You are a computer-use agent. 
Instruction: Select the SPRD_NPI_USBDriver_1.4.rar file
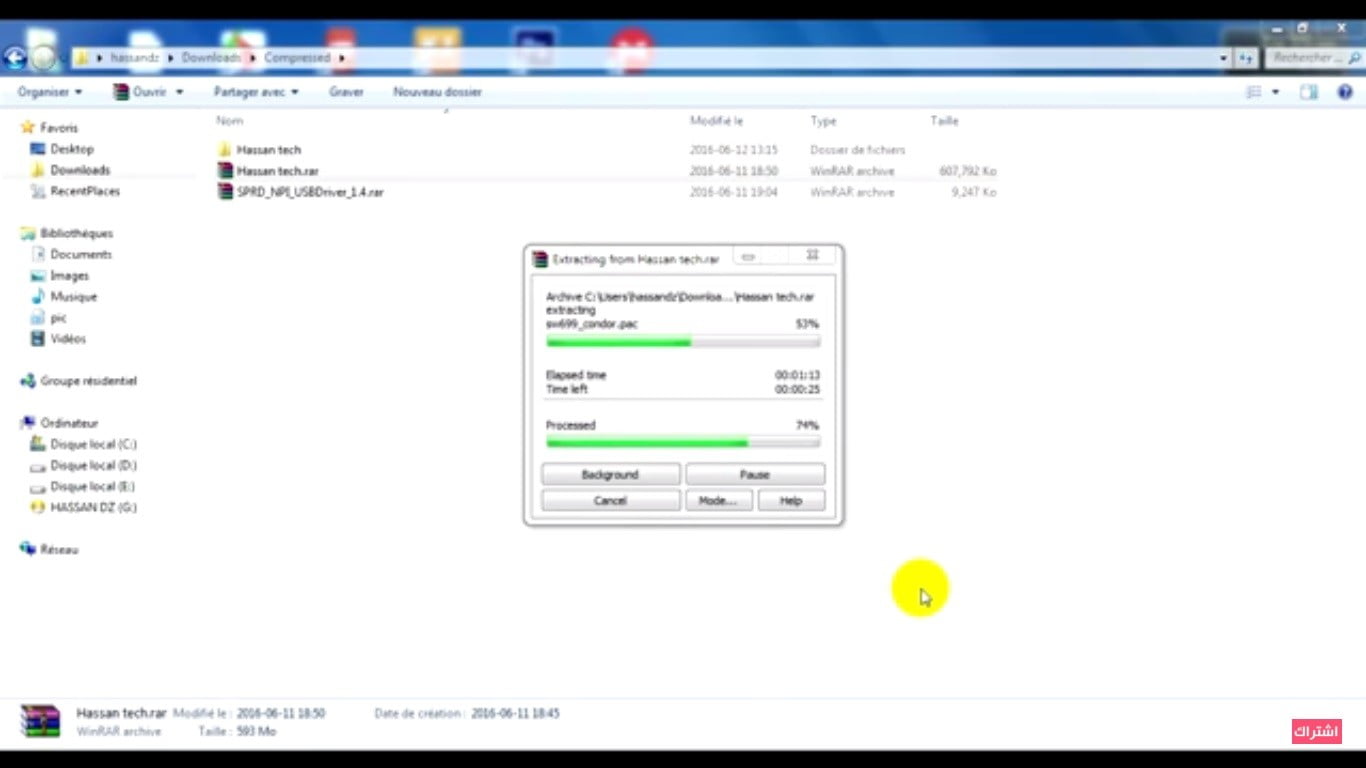point(309,192)
